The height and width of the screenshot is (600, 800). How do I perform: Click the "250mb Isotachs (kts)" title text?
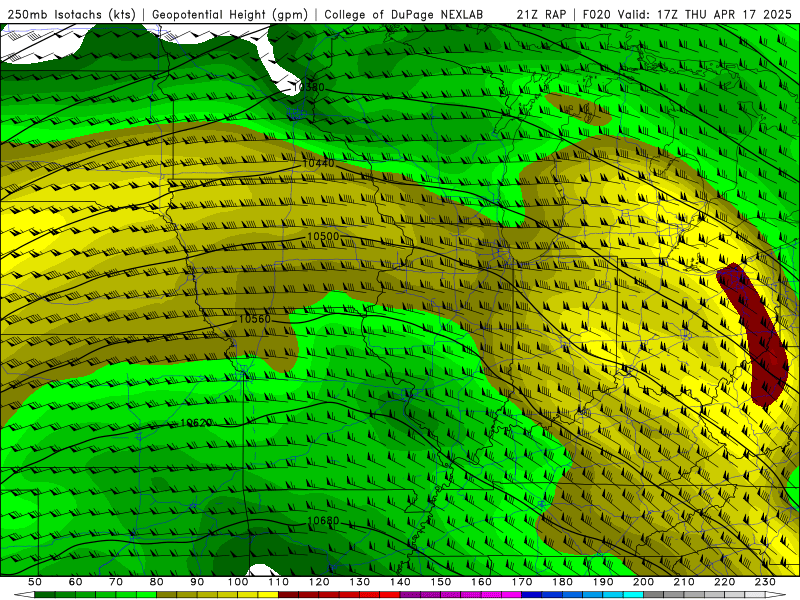[x=71, y=14]
